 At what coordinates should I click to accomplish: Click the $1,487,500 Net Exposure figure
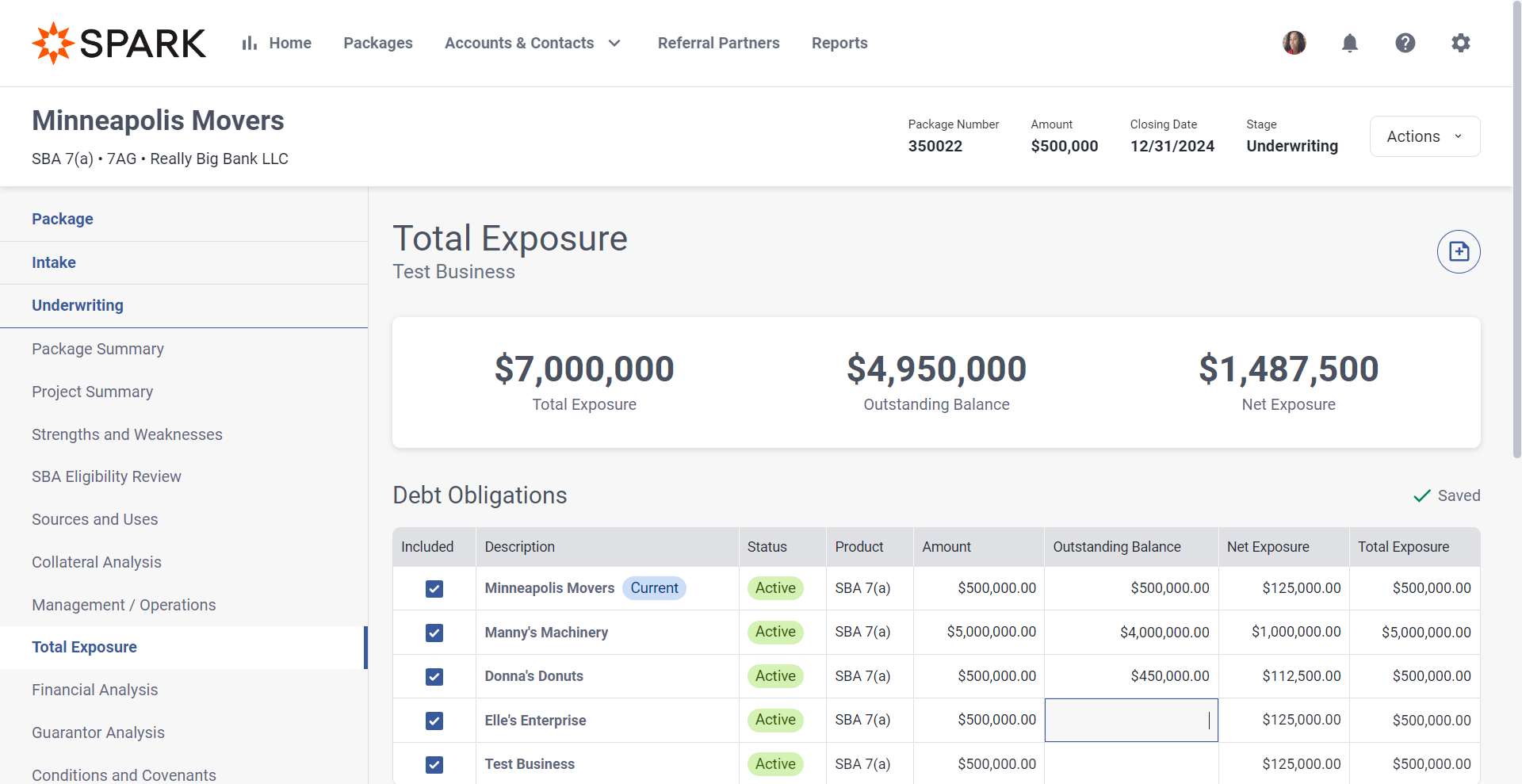coord(1288,369)
